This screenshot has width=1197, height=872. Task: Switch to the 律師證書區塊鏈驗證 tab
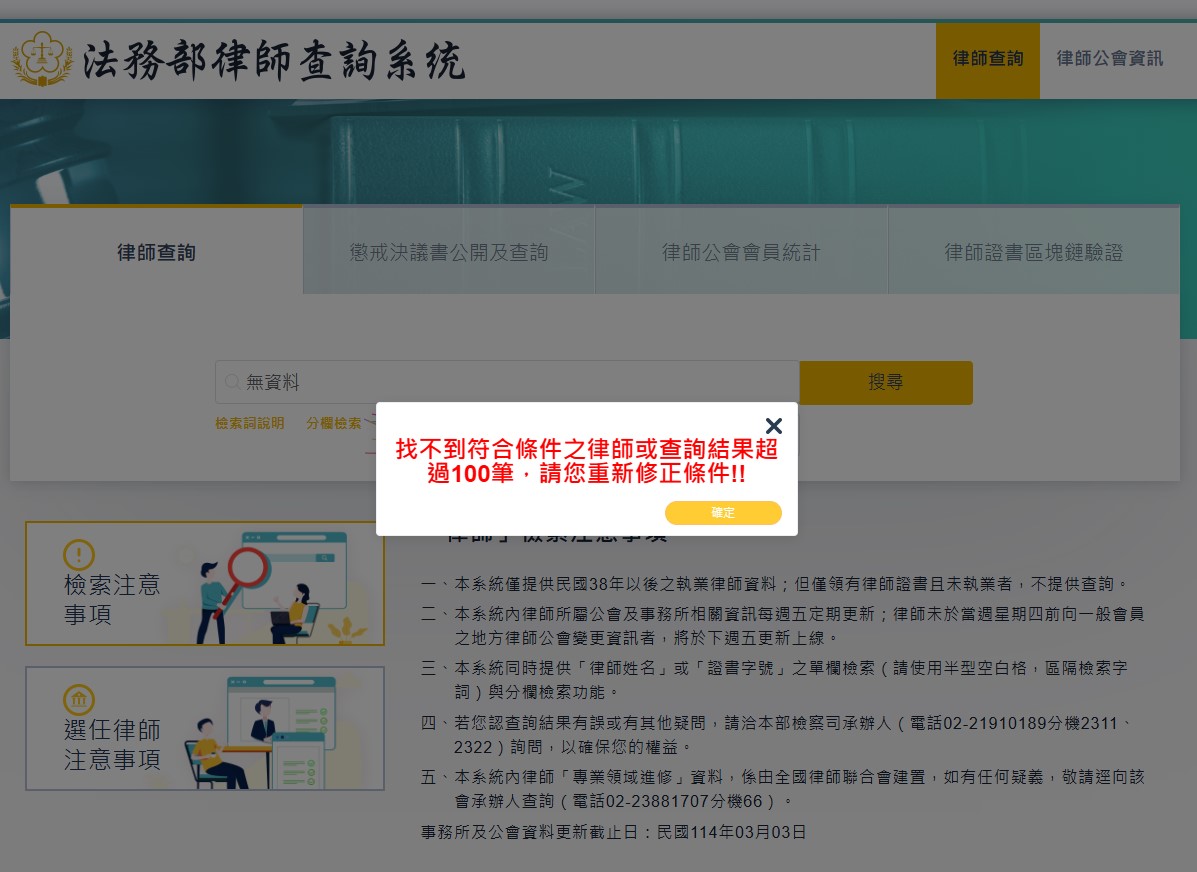(1034, 253)
